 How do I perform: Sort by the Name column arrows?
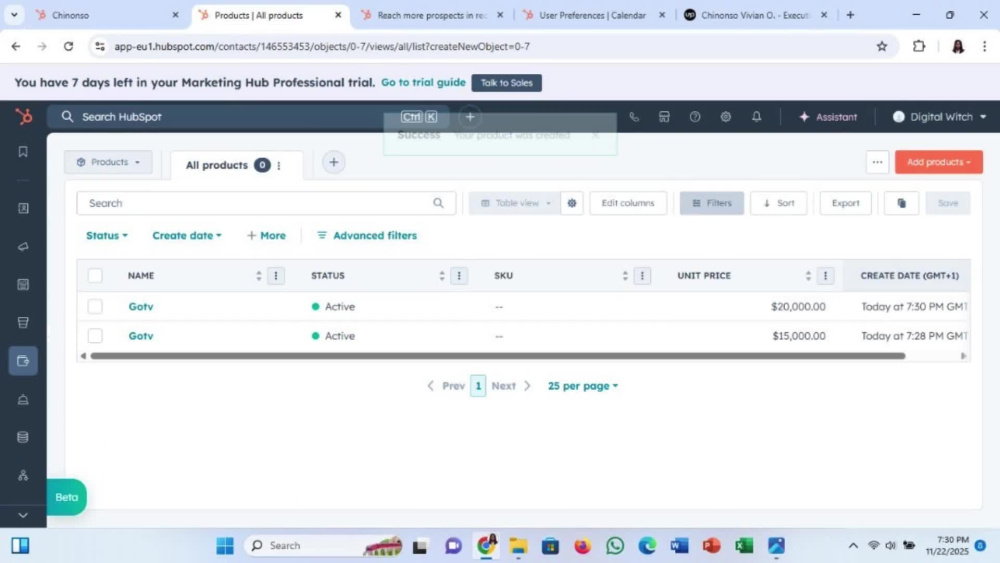point(258,275)
